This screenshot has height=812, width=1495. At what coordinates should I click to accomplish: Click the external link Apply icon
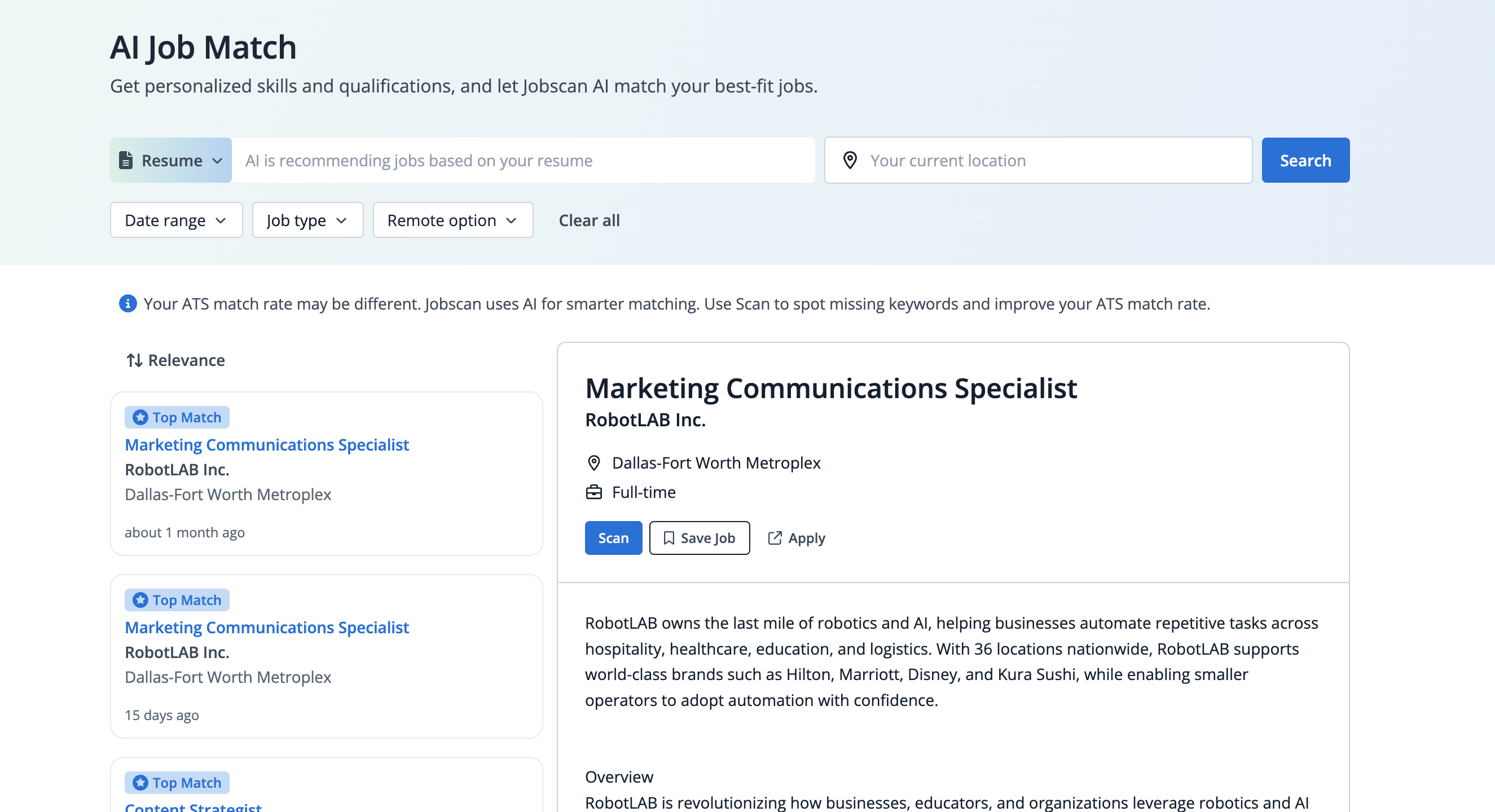[x=775, y=539]
